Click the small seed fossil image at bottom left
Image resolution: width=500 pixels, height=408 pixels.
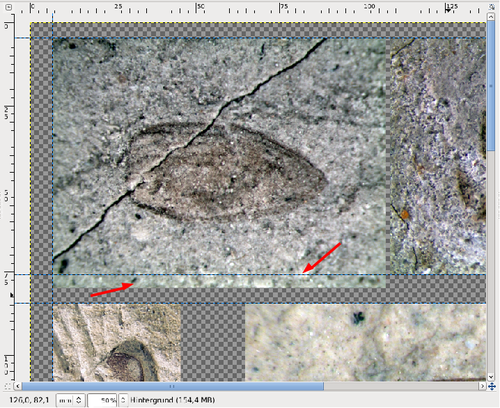(117, 342)
